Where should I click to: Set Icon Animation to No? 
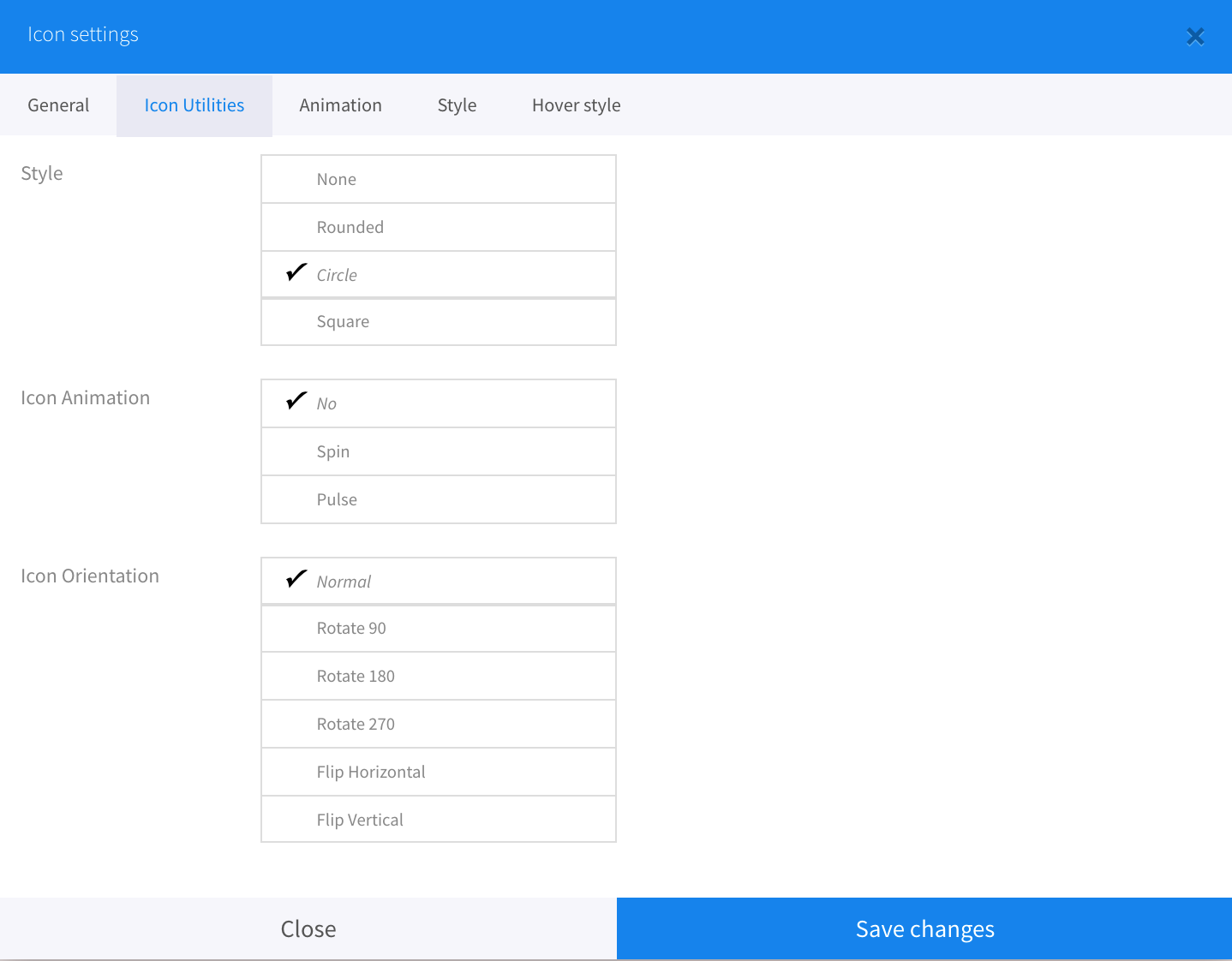click(439, 403)
